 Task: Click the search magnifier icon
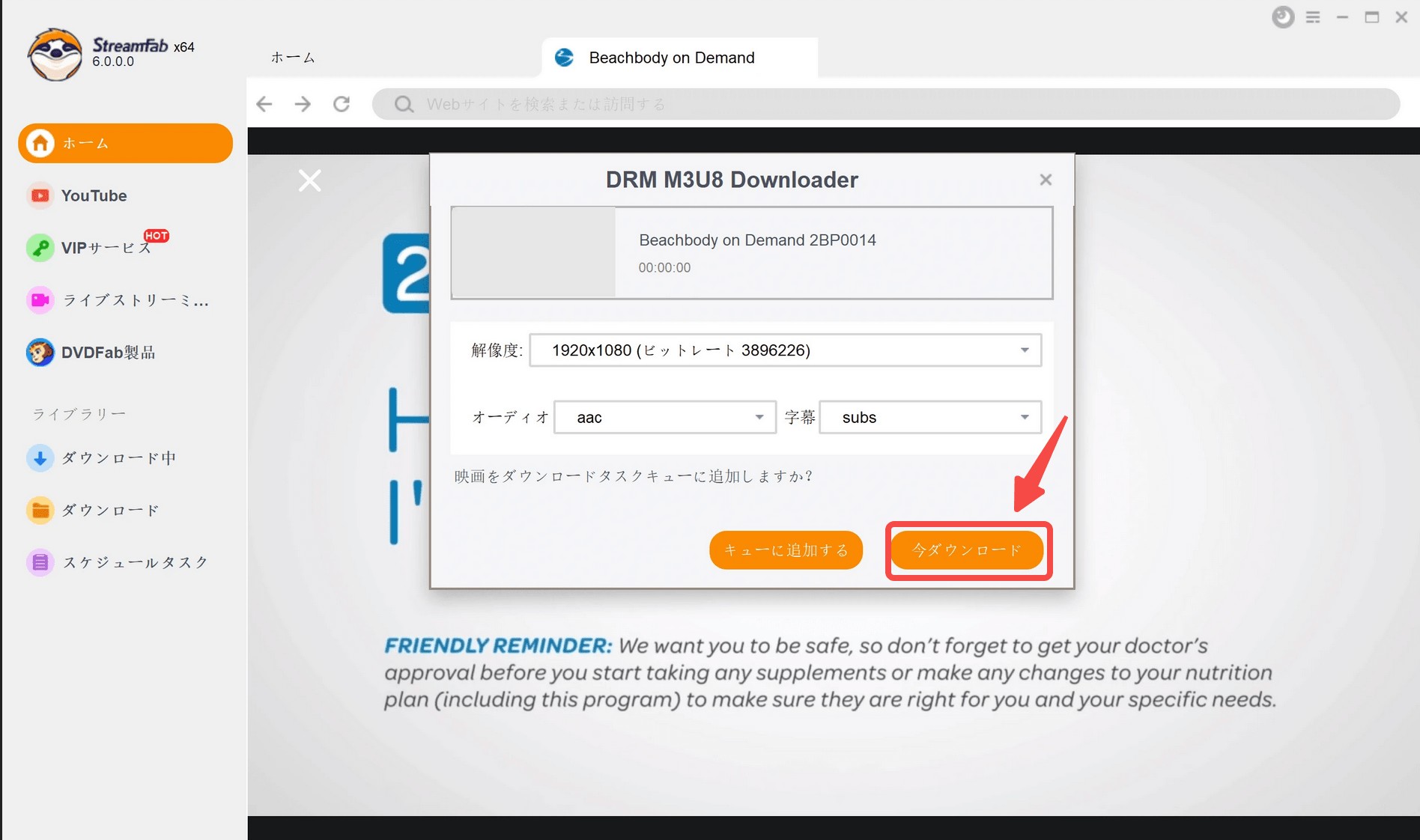[x=404, y=104]
